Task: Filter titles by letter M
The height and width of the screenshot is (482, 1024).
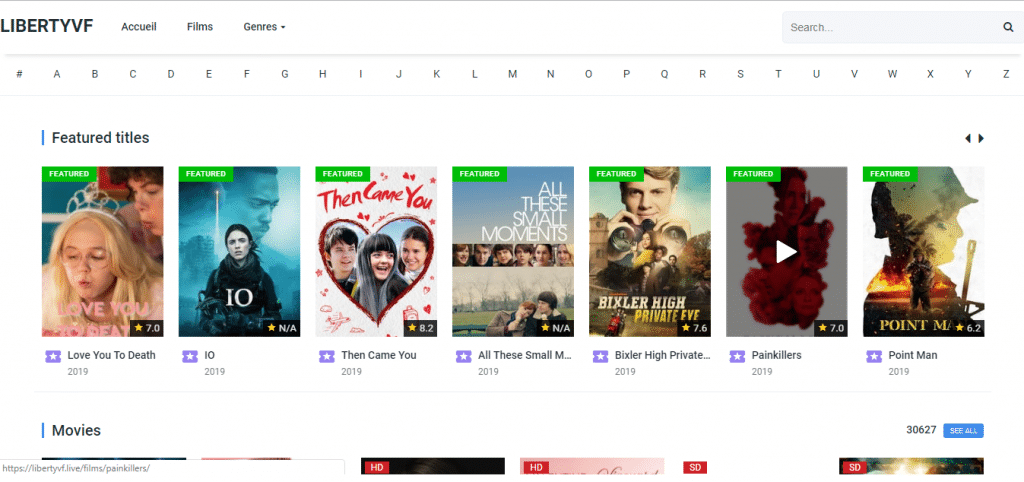Action: 513,74
